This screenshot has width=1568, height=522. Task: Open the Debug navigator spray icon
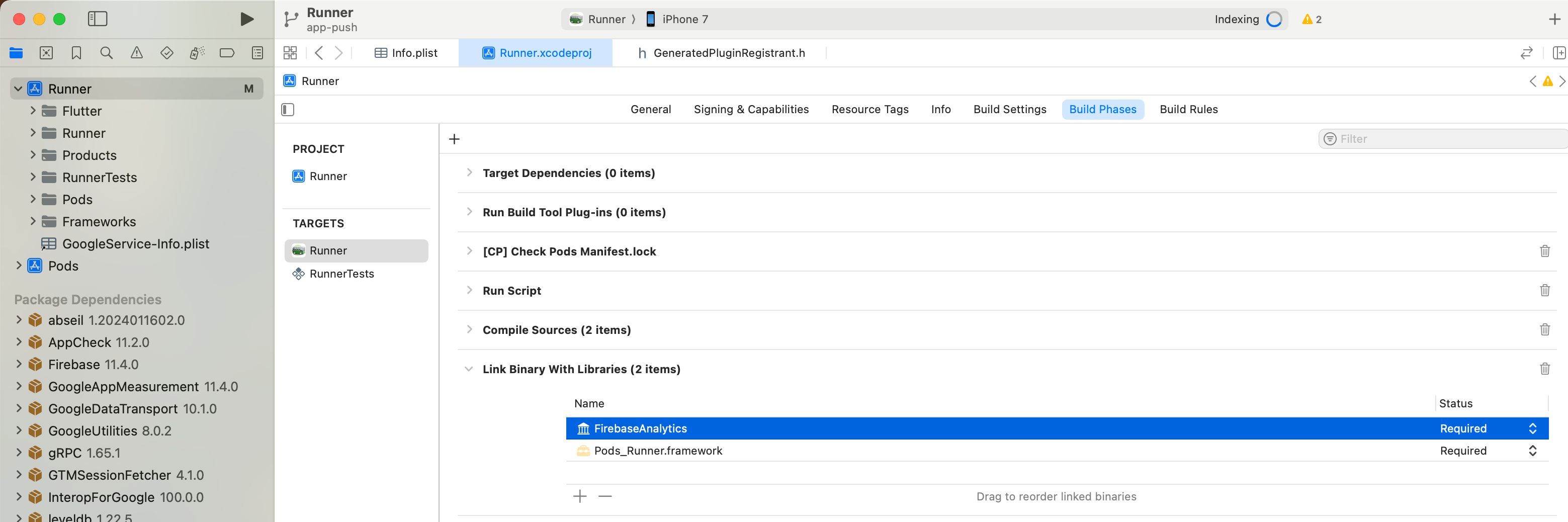[197, 53]
